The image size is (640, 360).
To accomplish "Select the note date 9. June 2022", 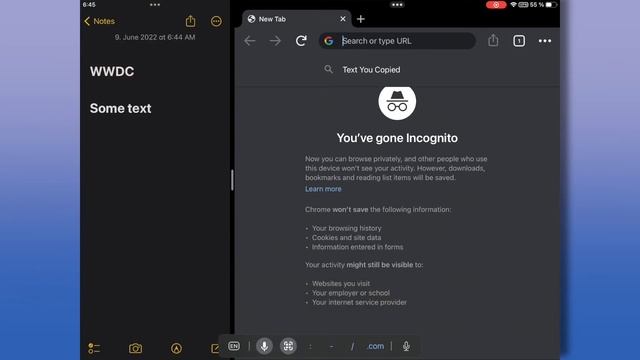I will tap(155, 37).
